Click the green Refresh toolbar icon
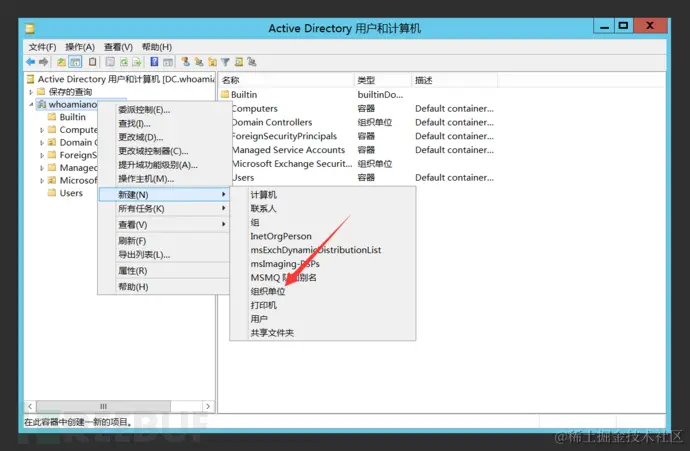690x451 pixels. (x=124, y=62)
